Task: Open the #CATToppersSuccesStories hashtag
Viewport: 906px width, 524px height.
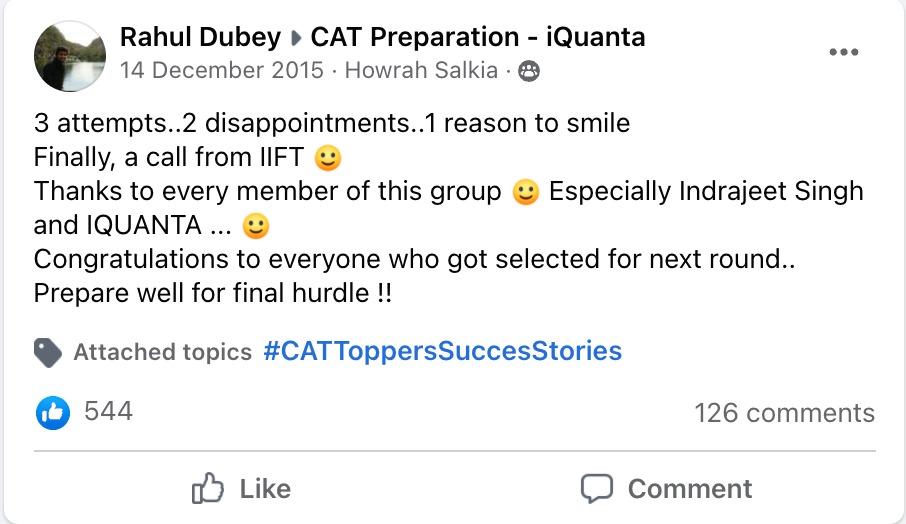Action: click(x=443, y=351)
